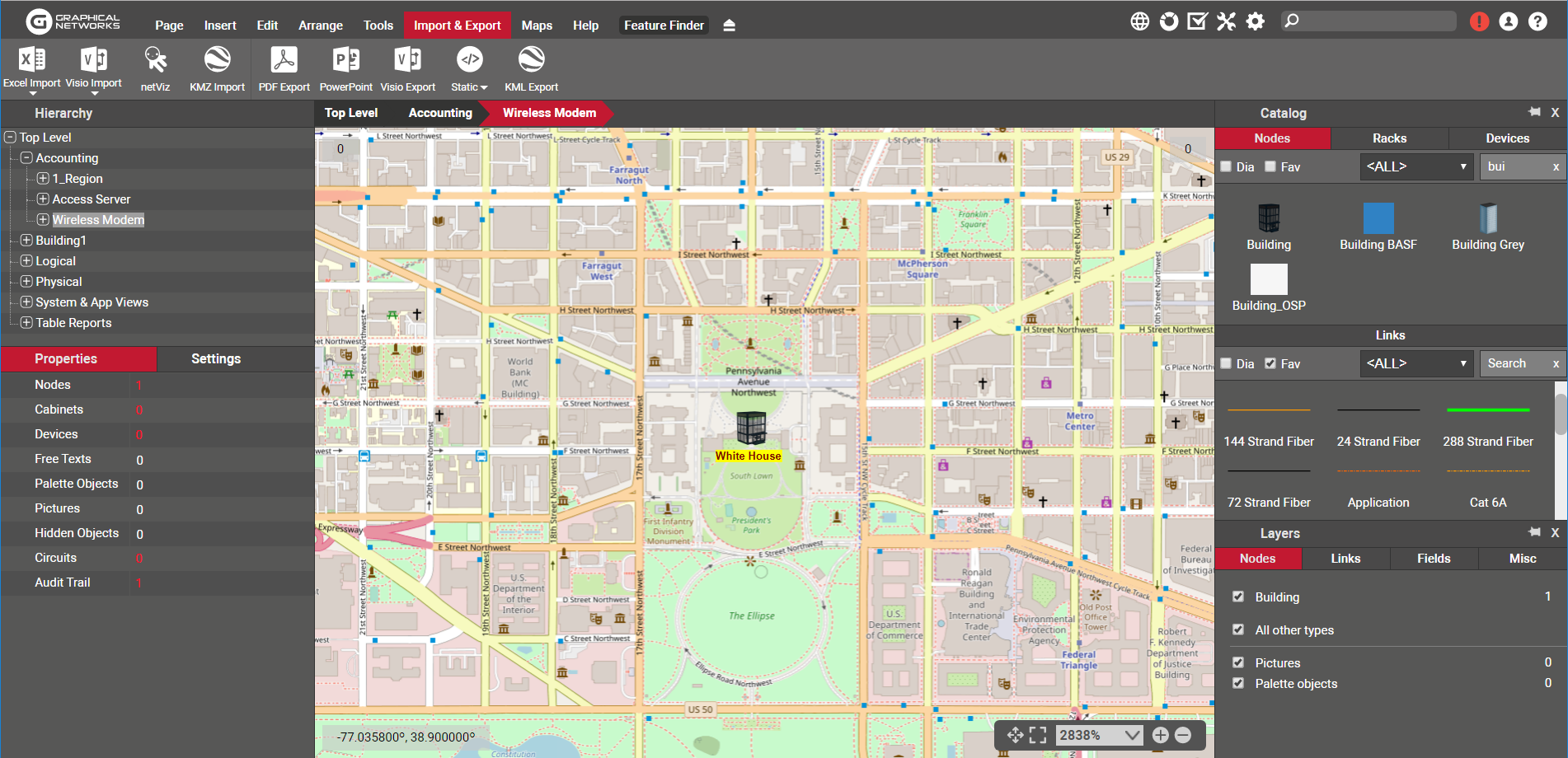Click the zoom in plus icon
1568x758 pixels.
tap(1160, 735)
